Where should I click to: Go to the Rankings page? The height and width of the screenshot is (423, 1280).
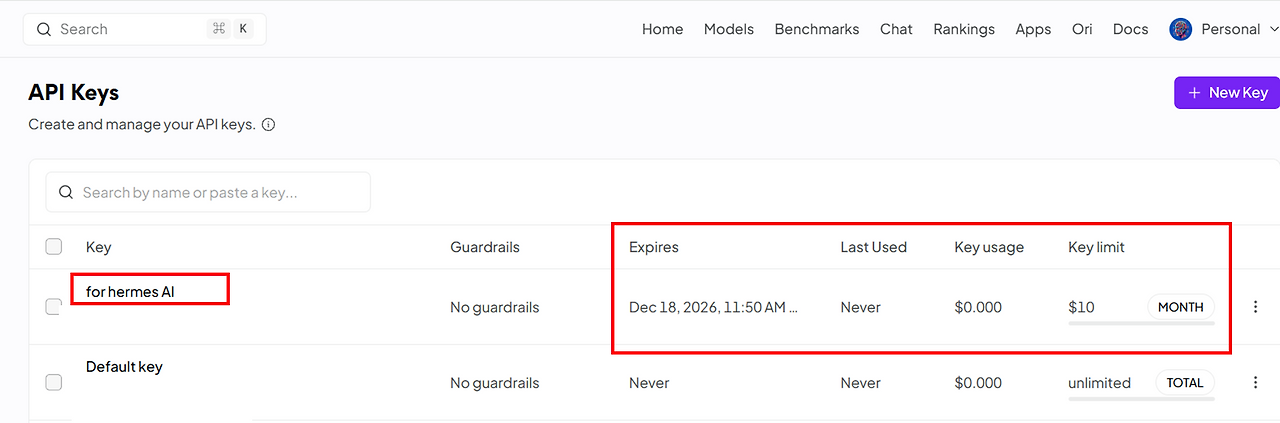click(964, 29)
